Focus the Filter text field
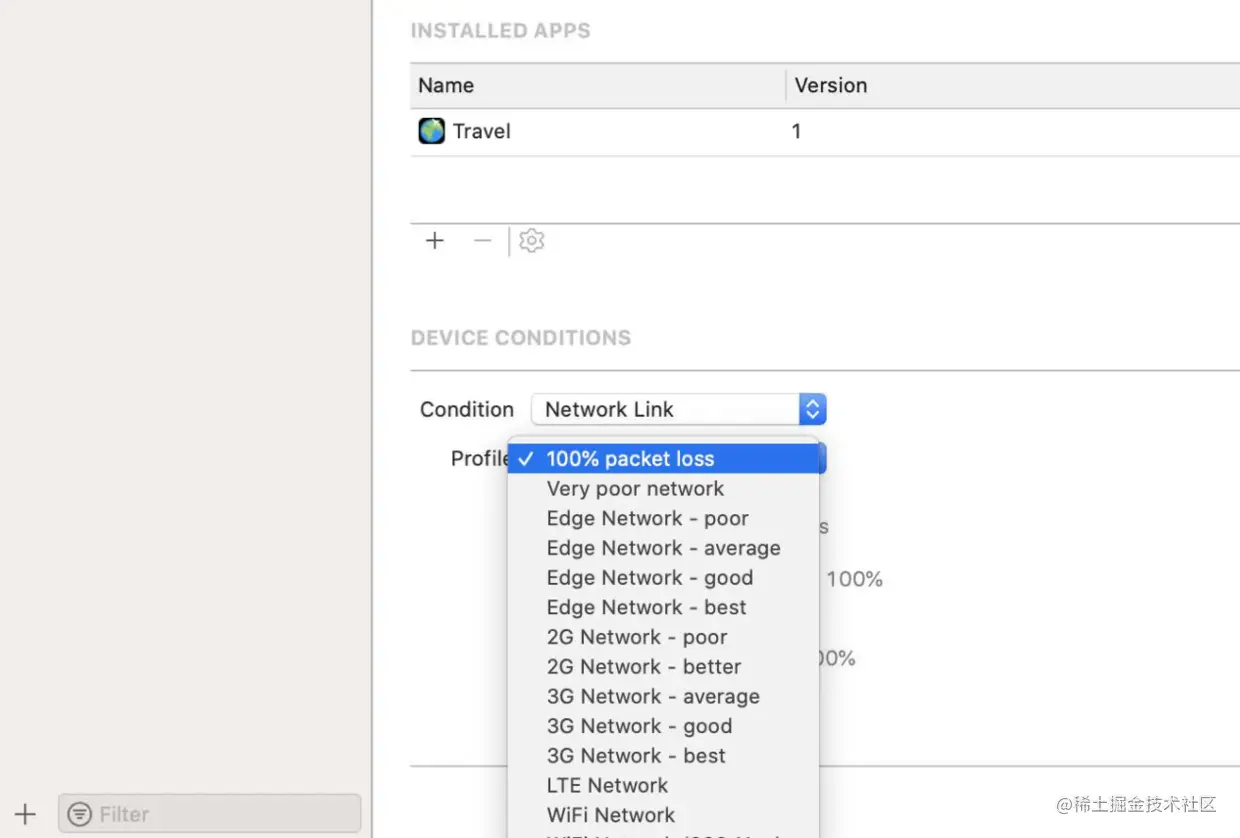Screen dimensions: 1240x838 tap(210, 814)
